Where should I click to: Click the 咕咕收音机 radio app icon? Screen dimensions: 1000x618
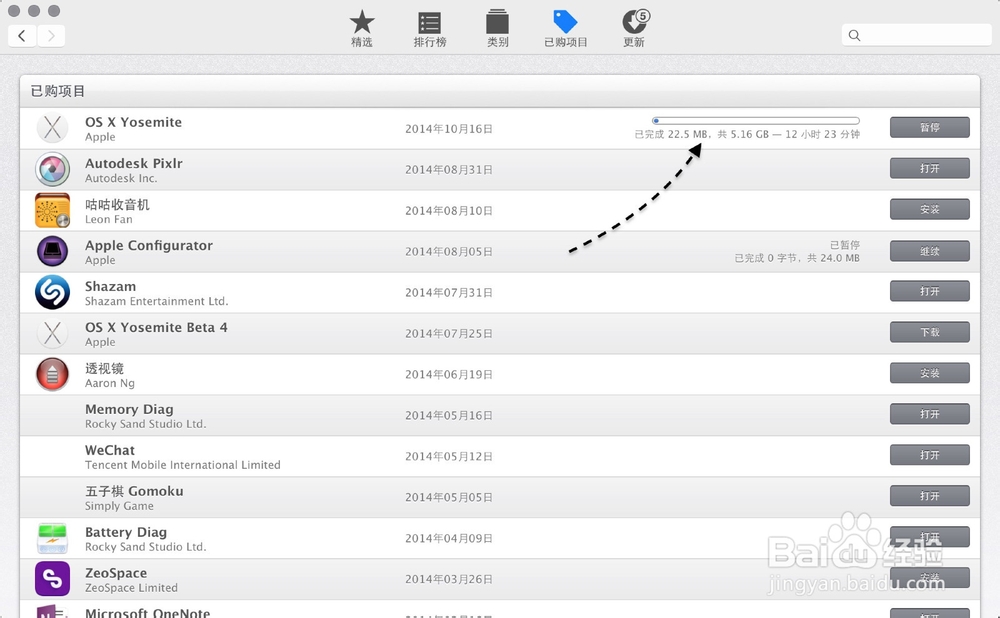(x=52, y=210)
